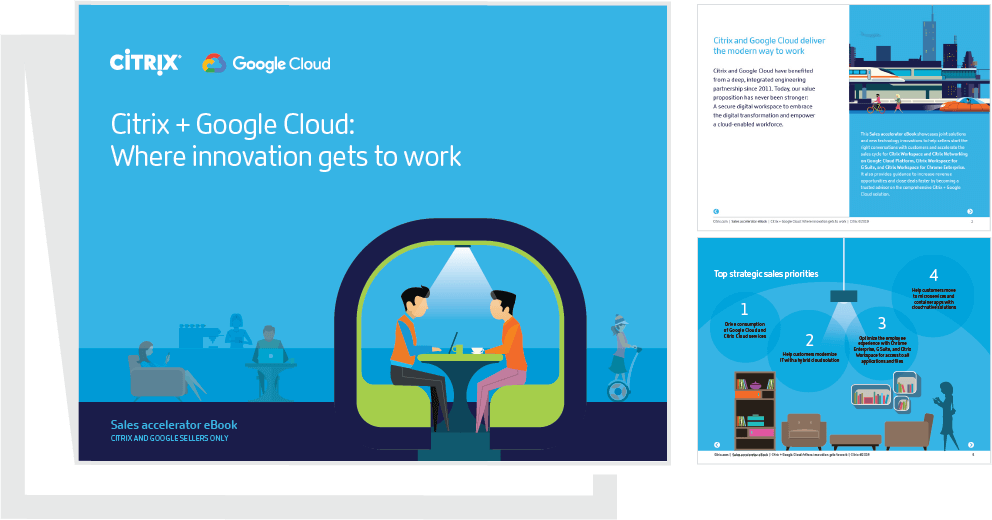Click the bookshelf on the priorities page
992x520 pixels.
click(754, 407)
